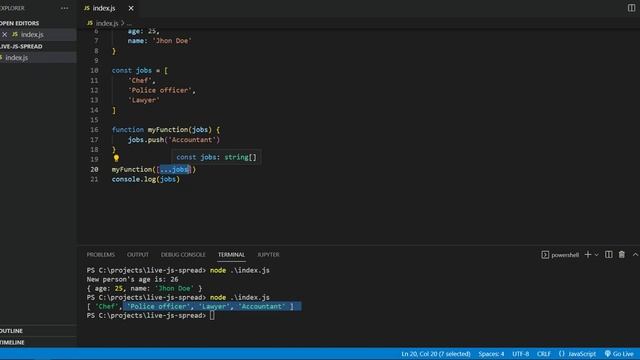Image resolution: width=640 pixels, height=360 pixels.
Task: Click myFunction name on line 16
Action: tap(168, 130)
